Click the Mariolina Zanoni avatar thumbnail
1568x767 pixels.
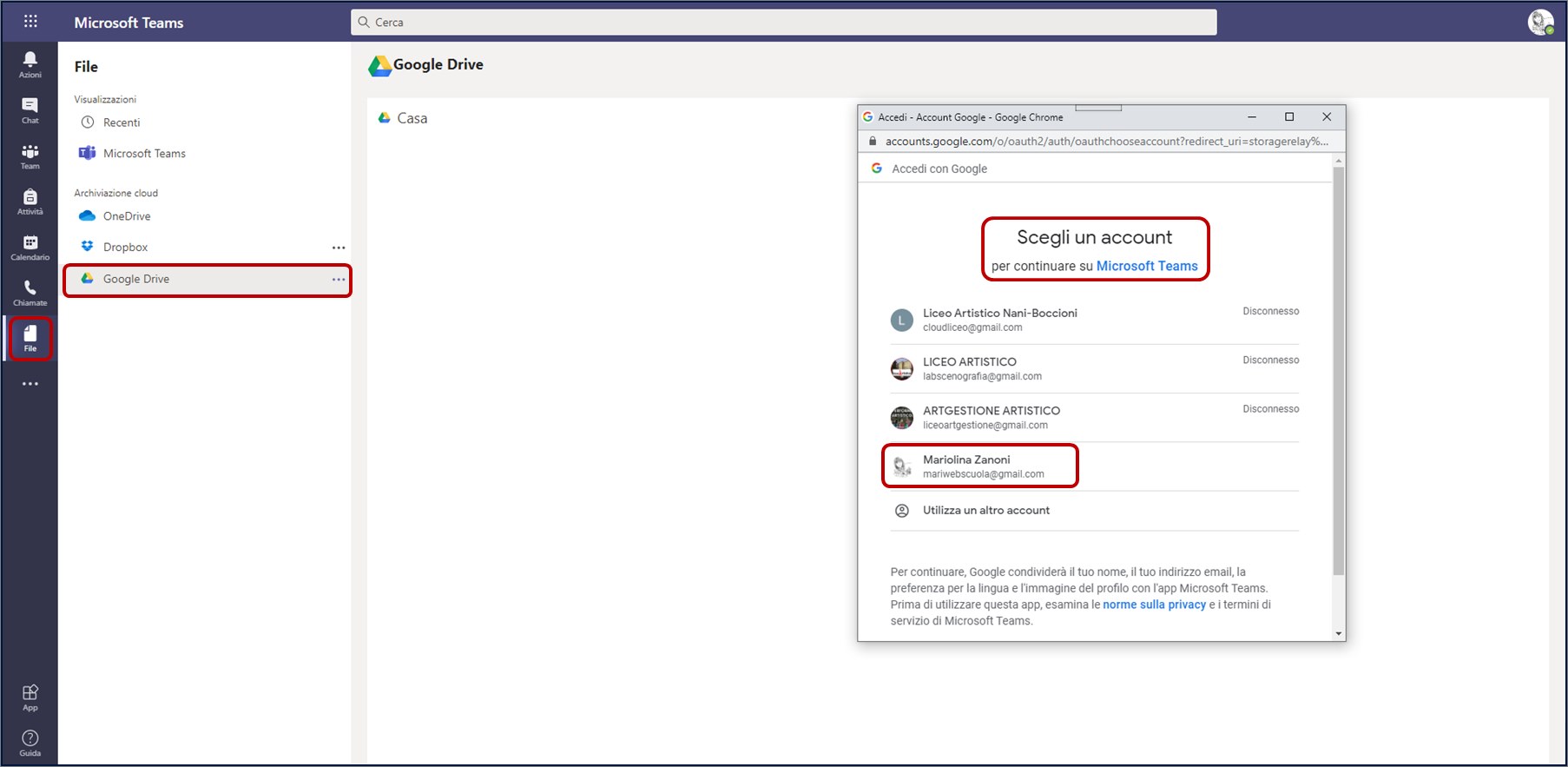click(x=902, y=466)
